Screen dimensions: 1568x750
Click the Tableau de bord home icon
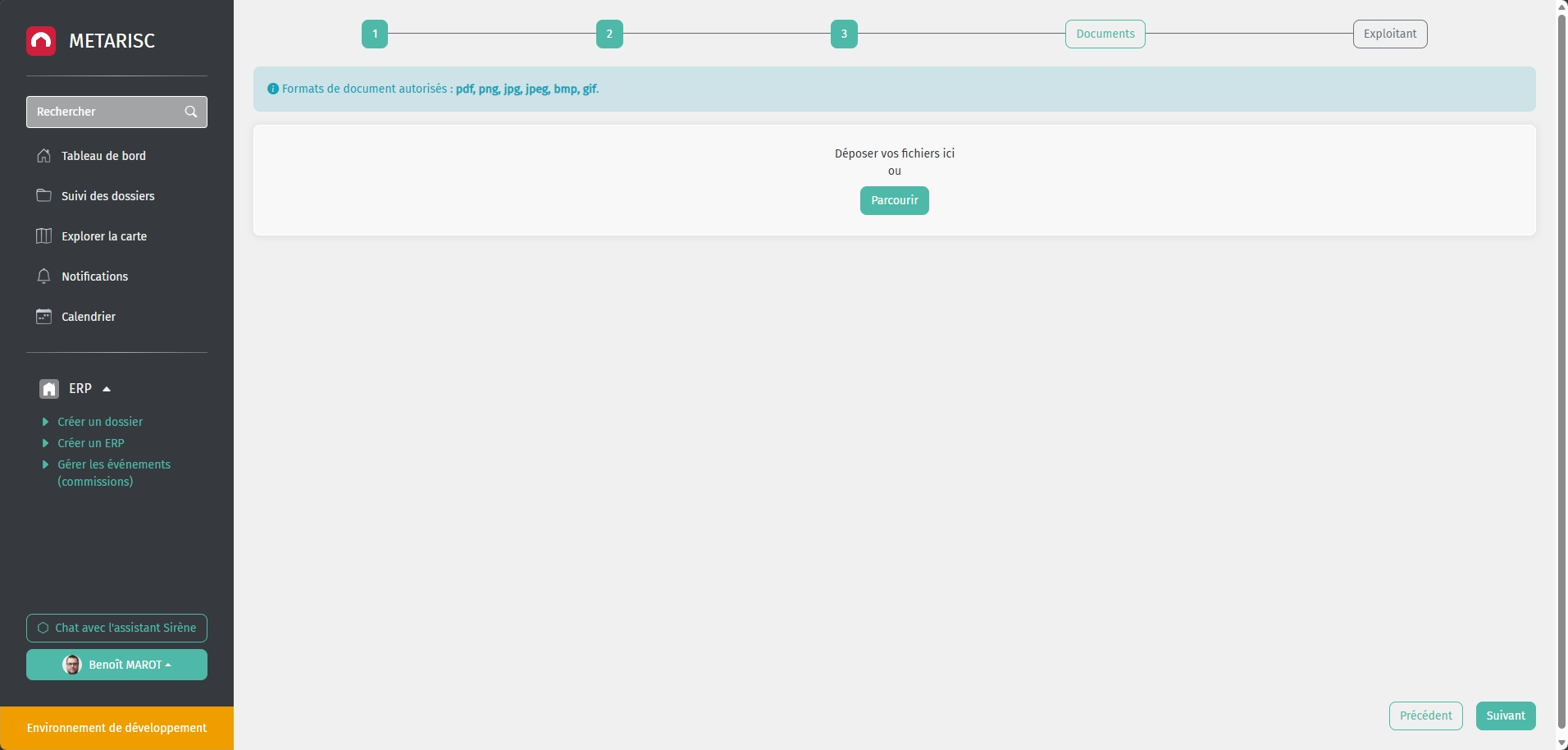point(44,156)
